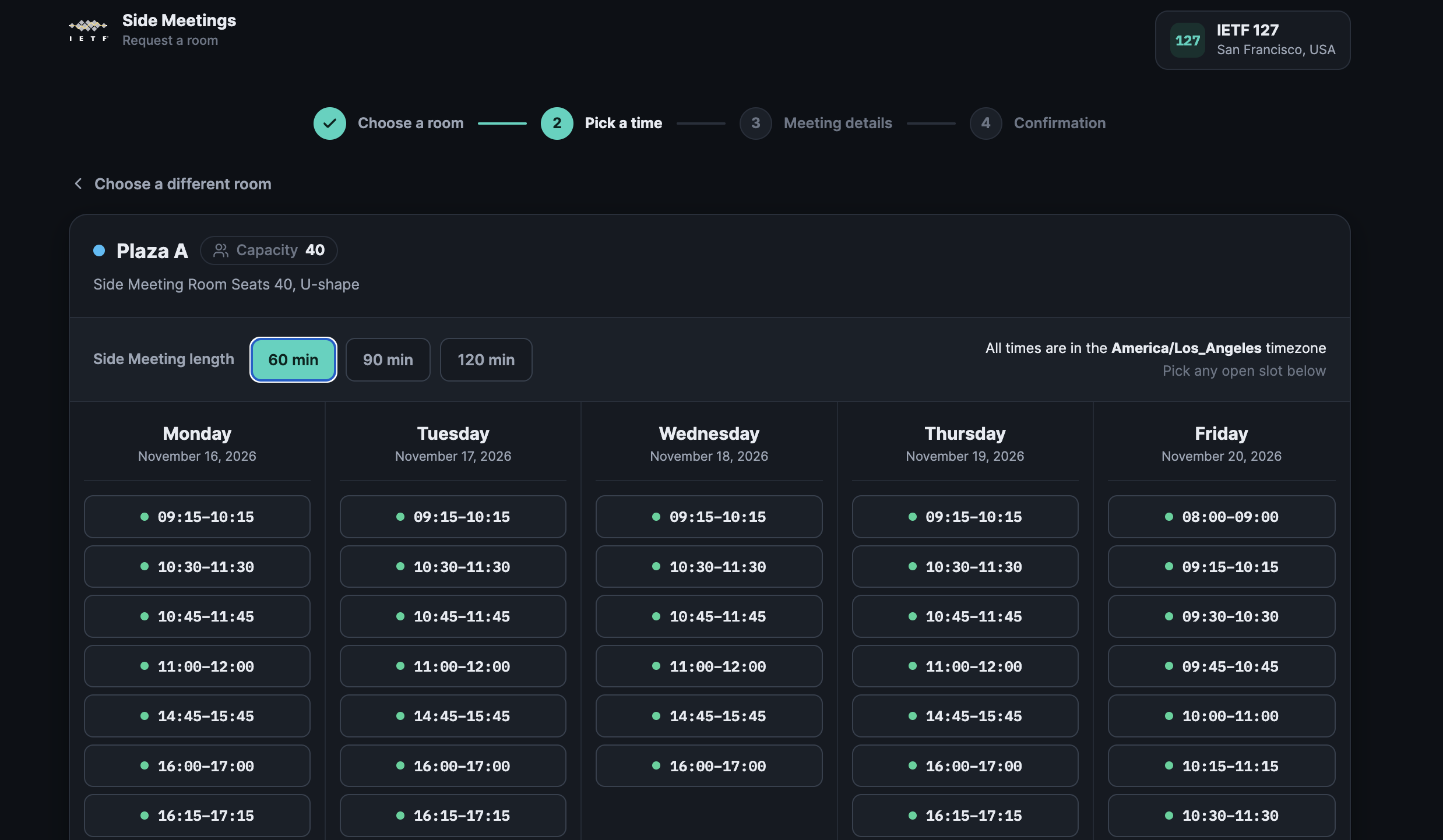Pick Friday 08:00–09:00 slot

pyautogui.click(x=1222, y=517)
